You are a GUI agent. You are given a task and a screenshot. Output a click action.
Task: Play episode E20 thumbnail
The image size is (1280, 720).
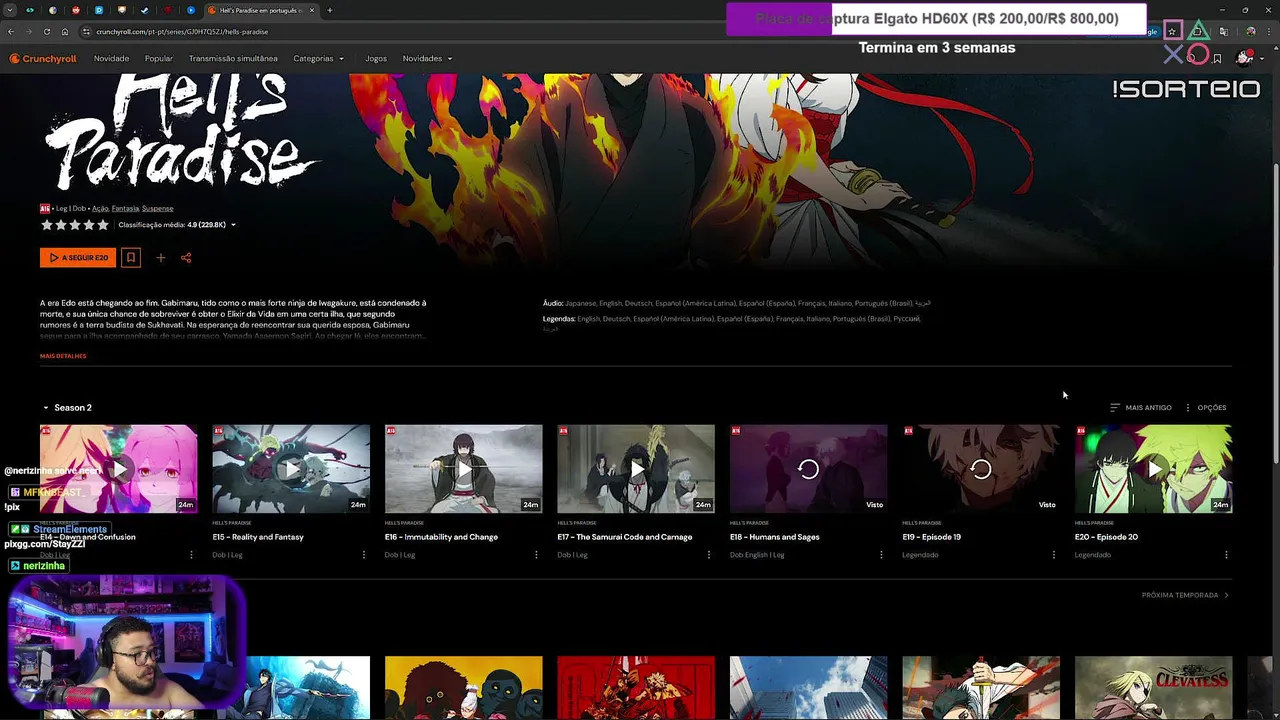point(1154,469)
